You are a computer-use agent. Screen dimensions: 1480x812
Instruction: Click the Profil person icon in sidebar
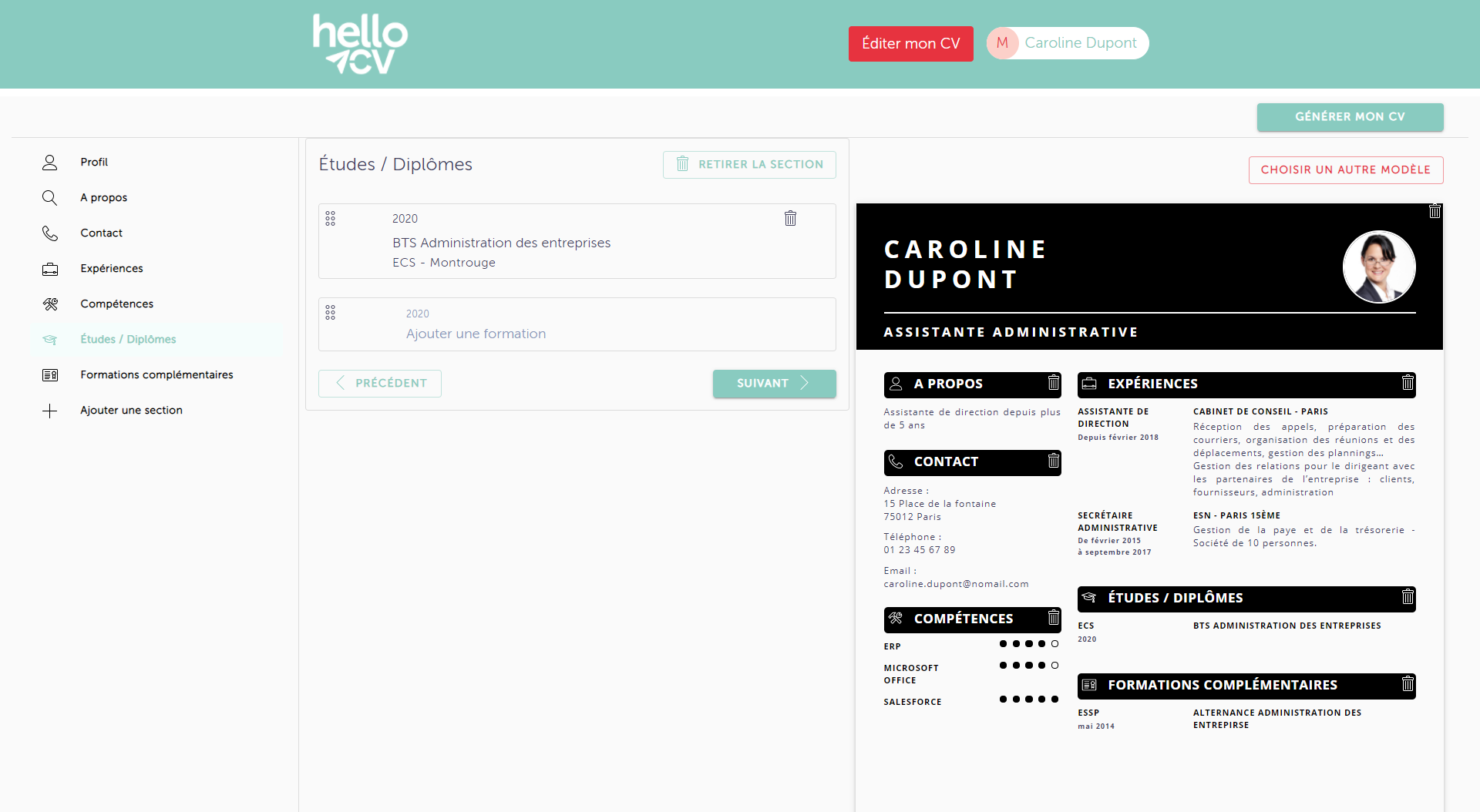pos(50,163)
